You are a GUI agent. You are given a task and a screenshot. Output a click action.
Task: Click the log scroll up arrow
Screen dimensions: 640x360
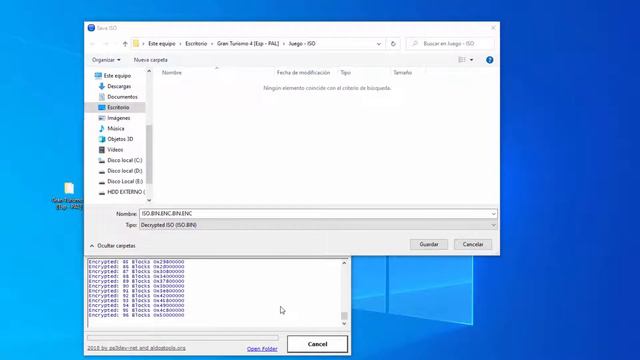click(344, 263)
